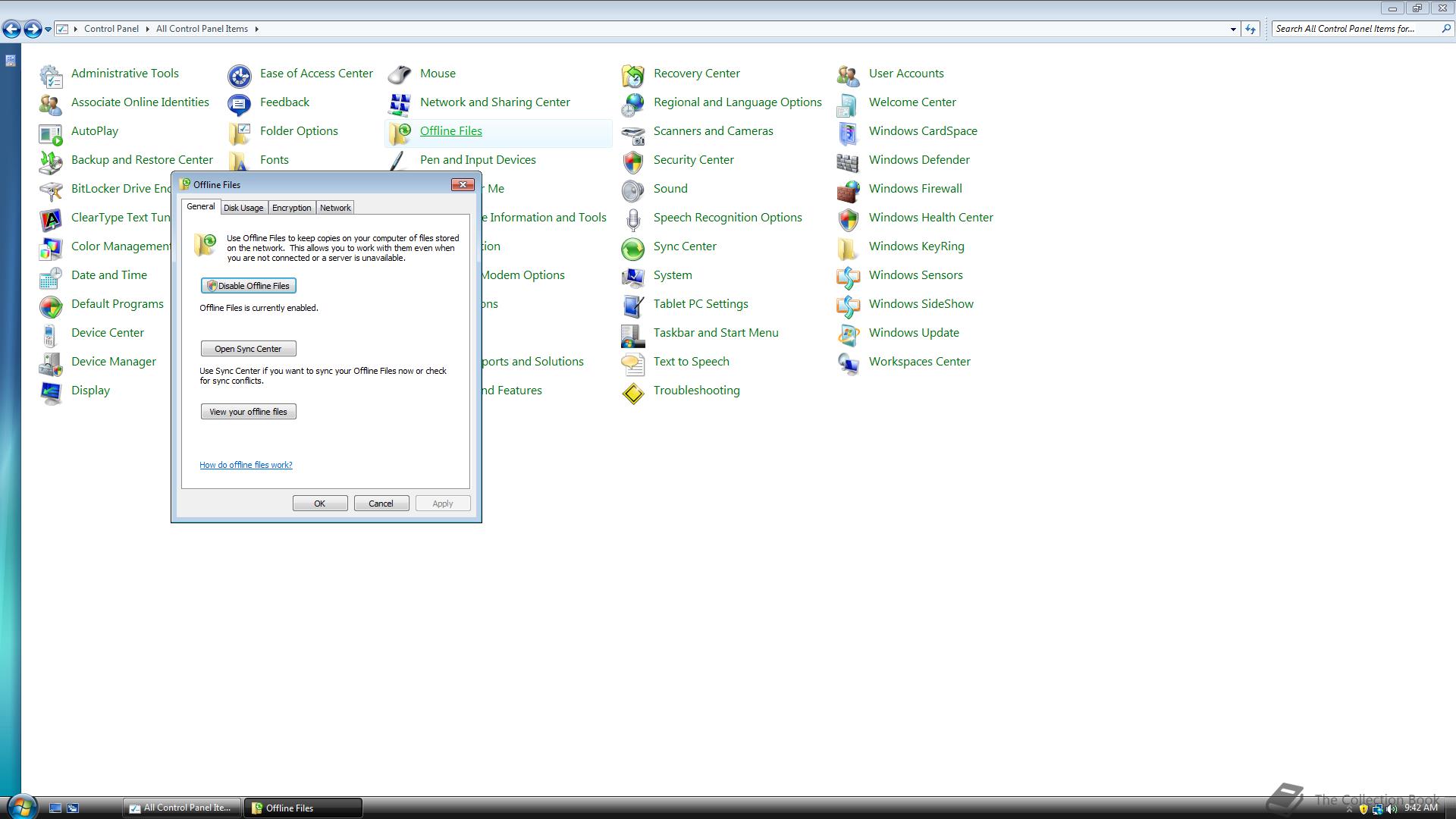Expand the address bar dropdown arrow

1233,29
